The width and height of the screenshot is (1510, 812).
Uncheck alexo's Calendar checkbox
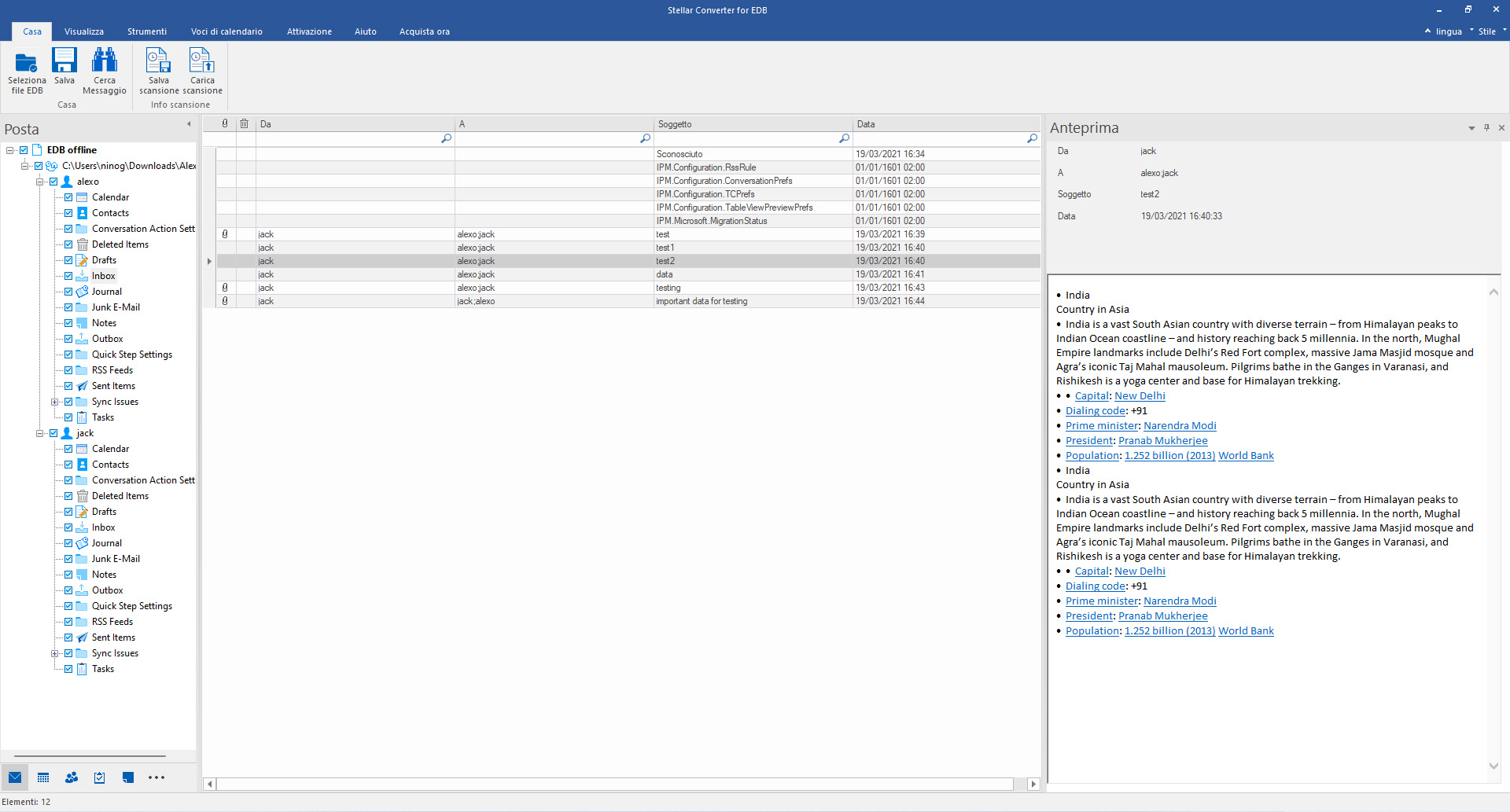[x=68, y=197]
